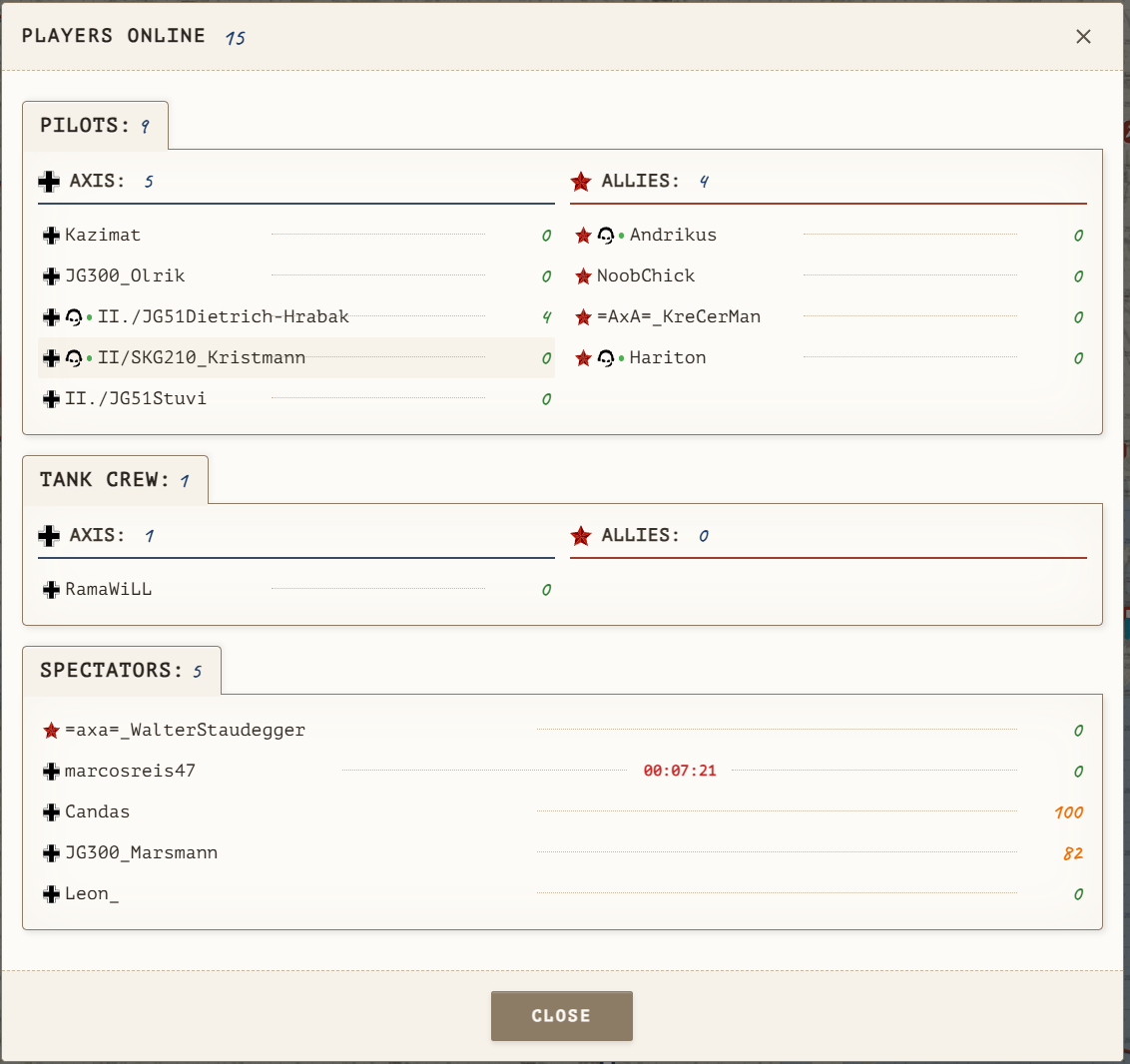This screenshot has height=1064, width=1130.
Task: Click the marcosreis47 timer 00:07:21
Action: pos(680,771)
